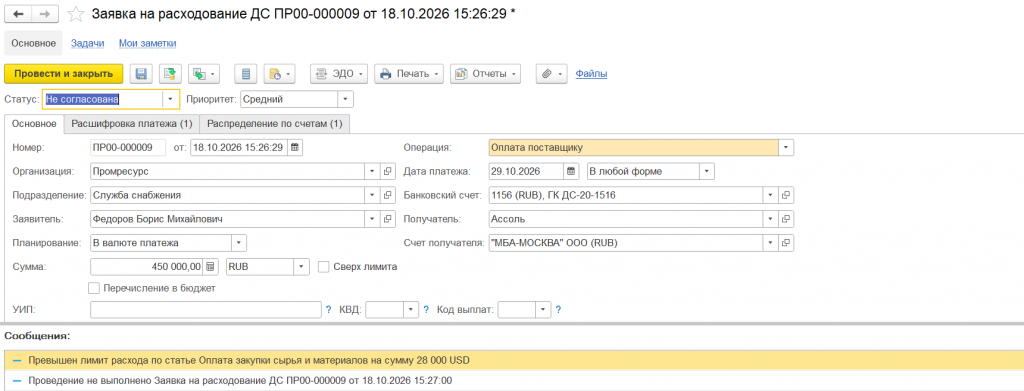
Task: Click the Сумма amount field
Action: (147, 266)
